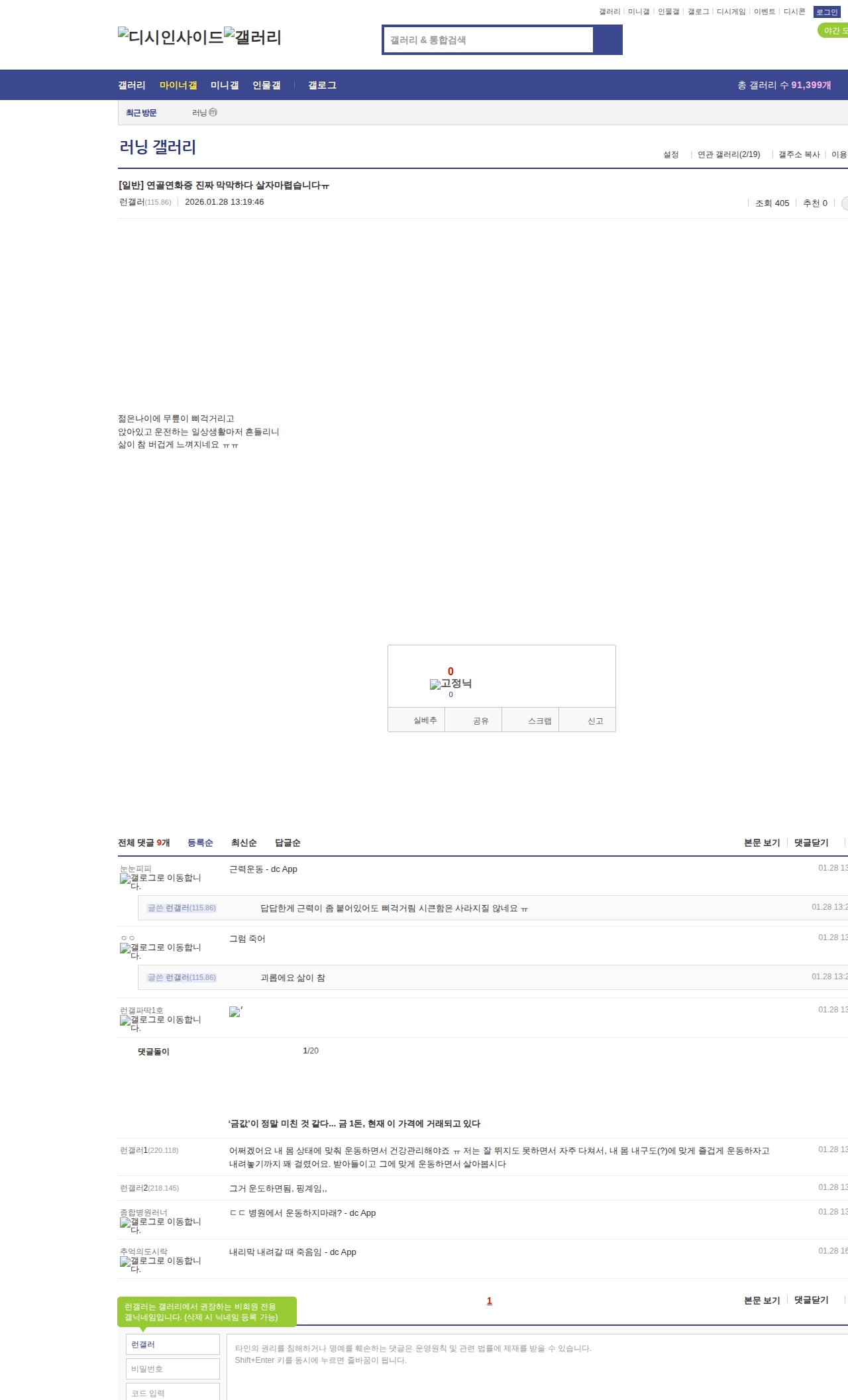The width and height of the screenshot is (848, 1400).
Task: Sort comments by 답글순
Action: (288, 843)
